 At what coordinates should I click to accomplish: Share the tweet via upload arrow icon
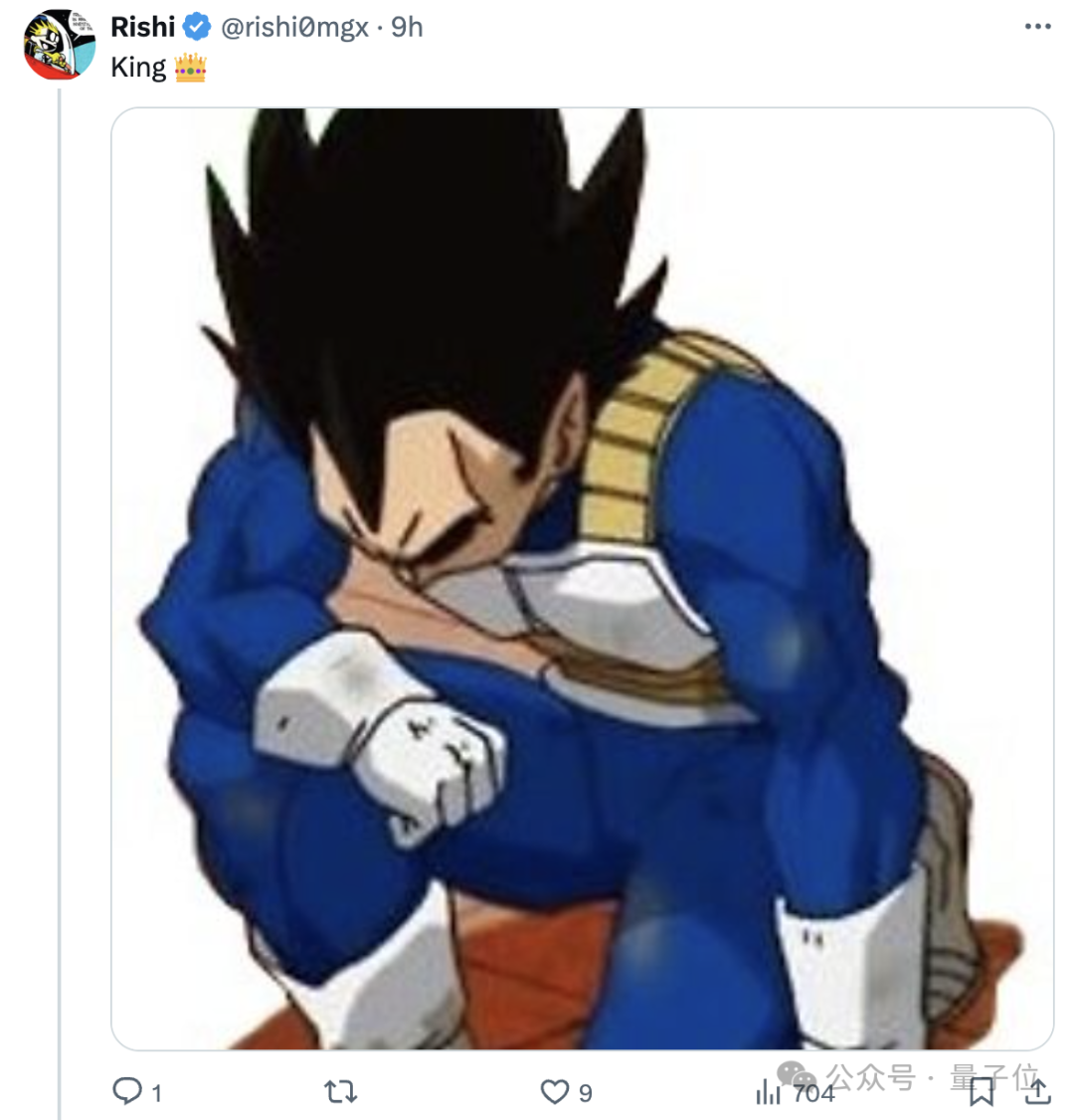tap(1037, 1091)
